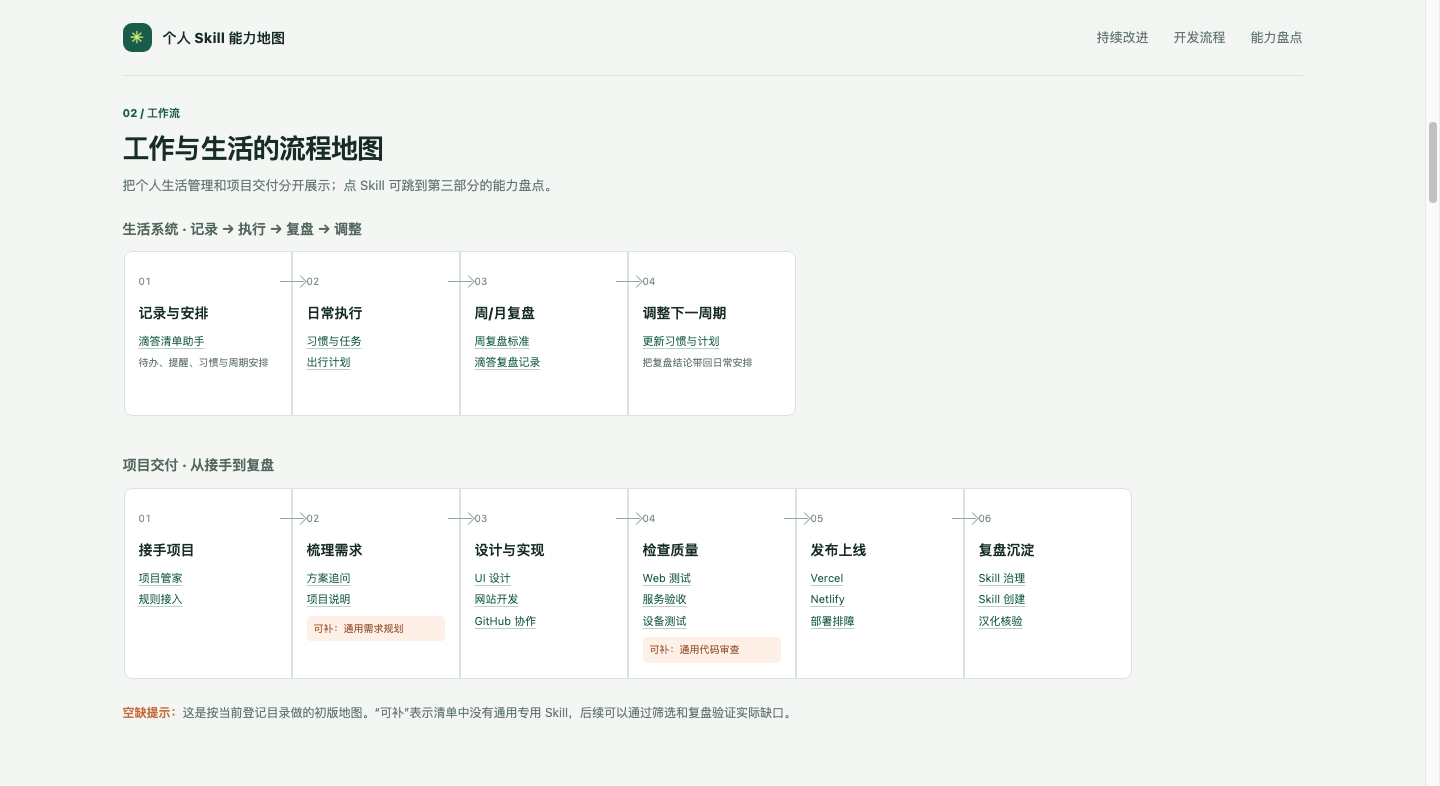The height and width of the screenshot is (786, 1440).
Task: Go to 开发流程 in top navigation
Action: (x=1199, y=38)
